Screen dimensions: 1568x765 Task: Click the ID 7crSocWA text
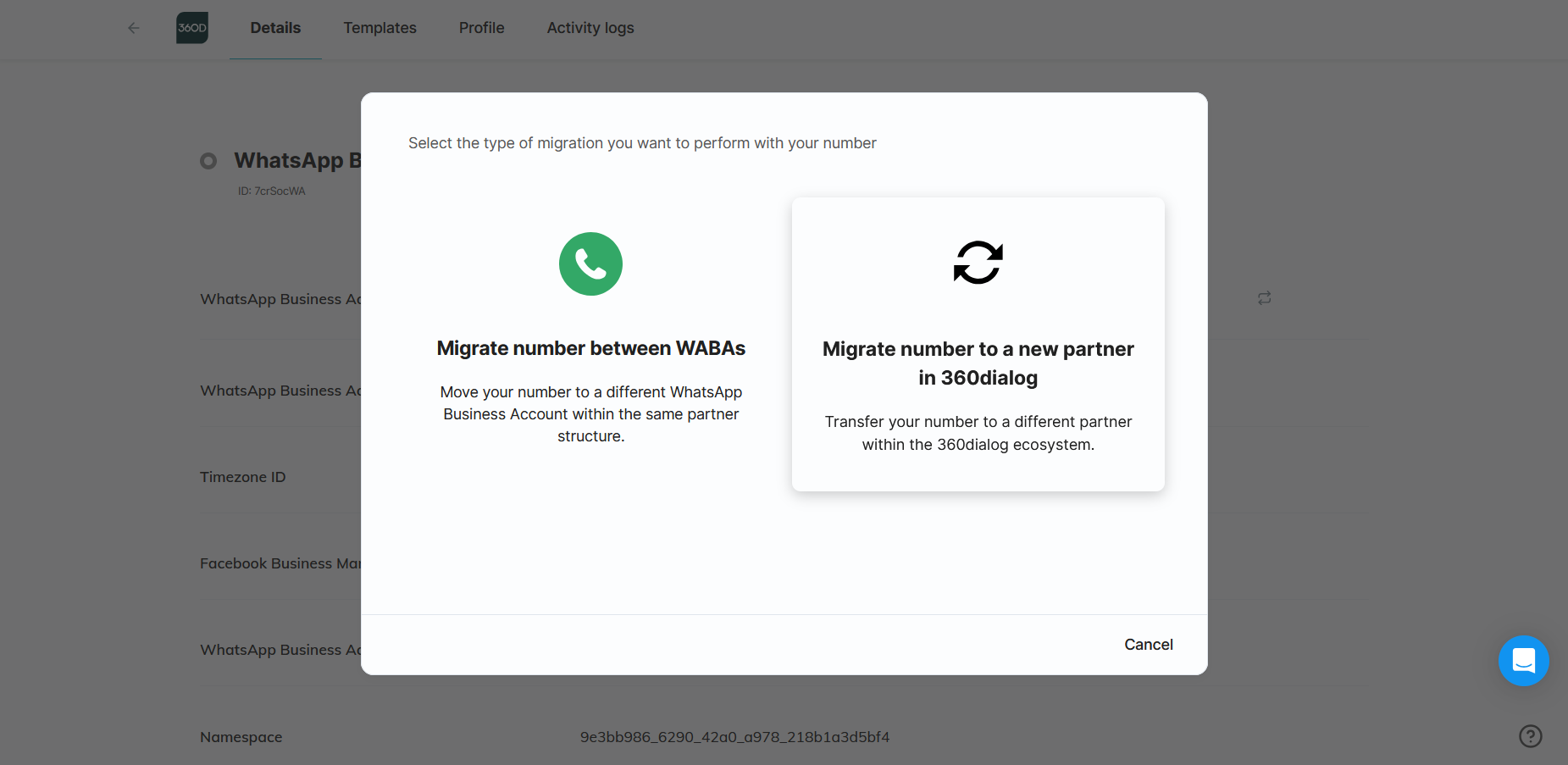coord(271,191)
